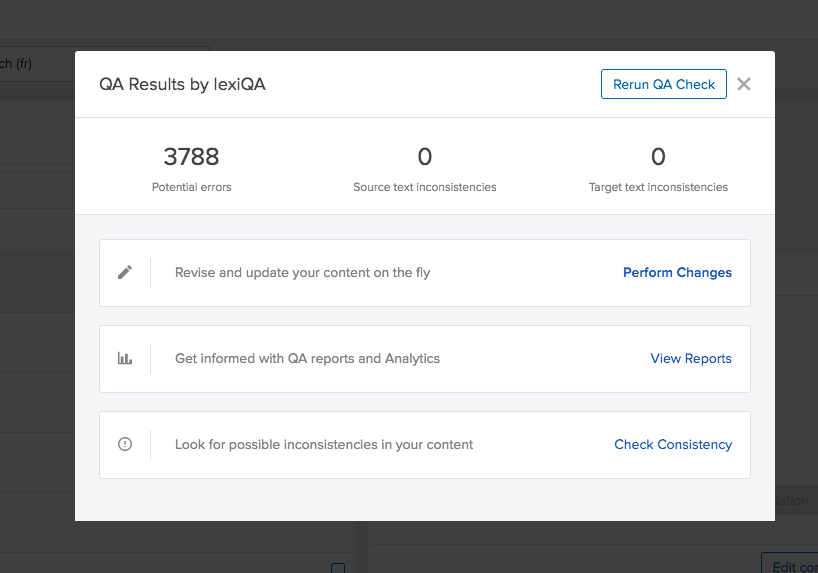Click the Target text inconsistencies label
This screenshot has height=573, width=818.
(x=658, y=187)
